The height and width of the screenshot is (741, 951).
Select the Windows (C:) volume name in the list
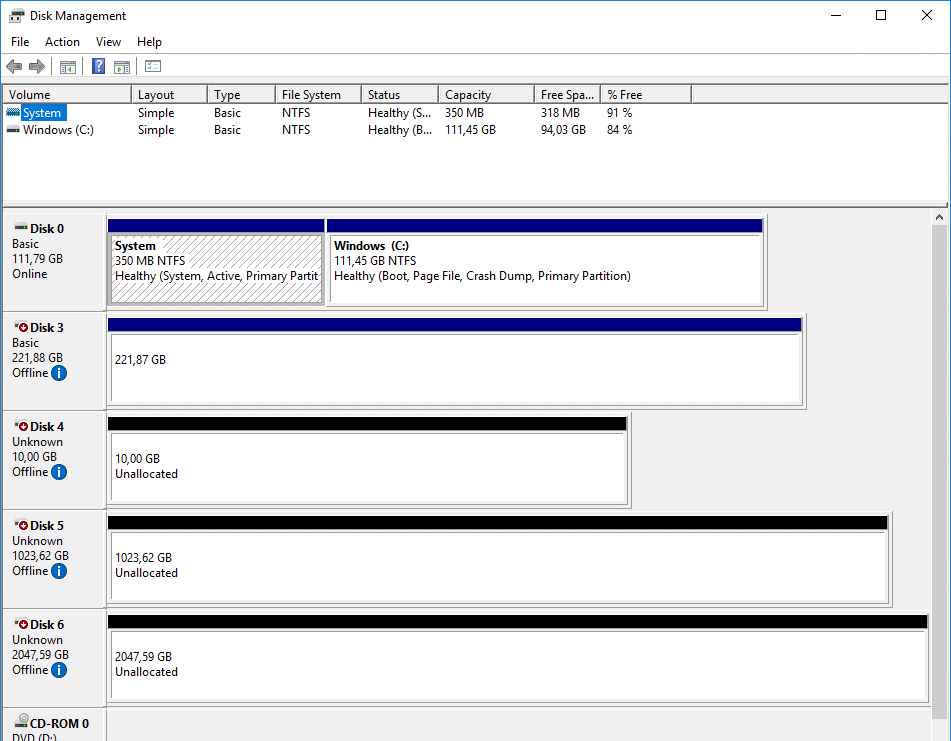click(58, 130)
